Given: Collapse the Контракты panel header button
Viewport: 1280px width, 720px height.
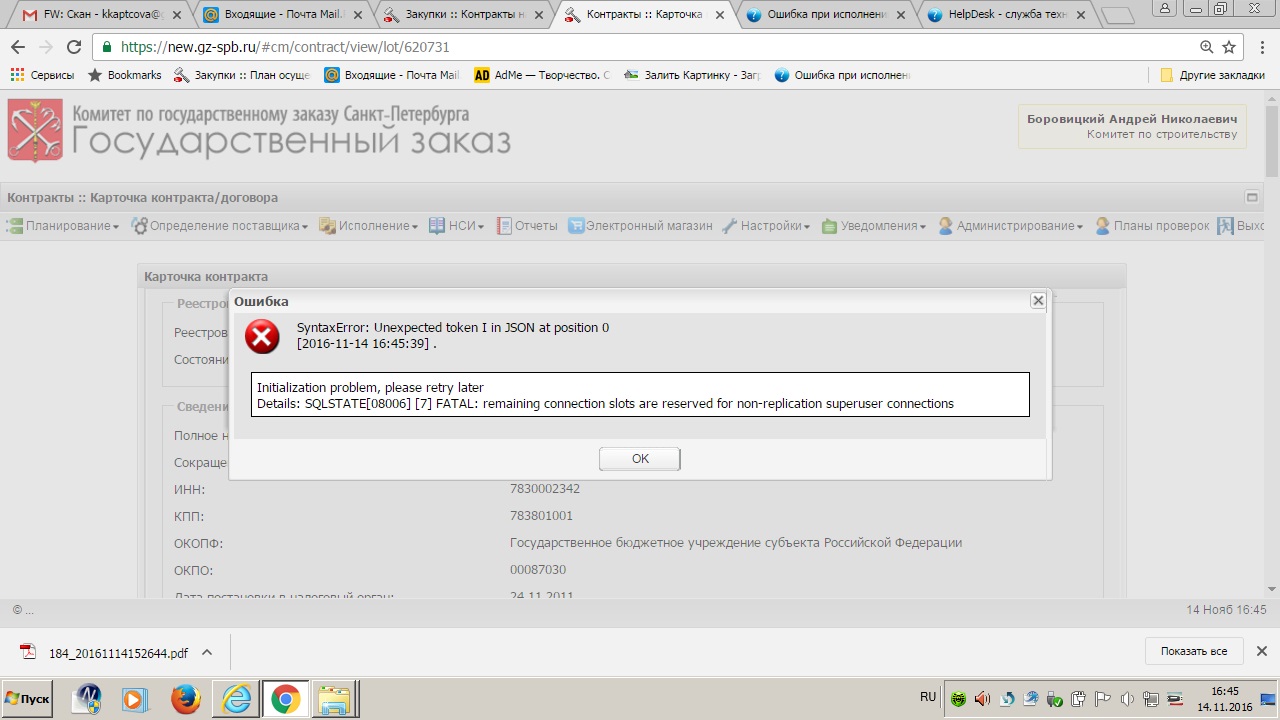Looking at the screenshot, I should [1251, 197].
